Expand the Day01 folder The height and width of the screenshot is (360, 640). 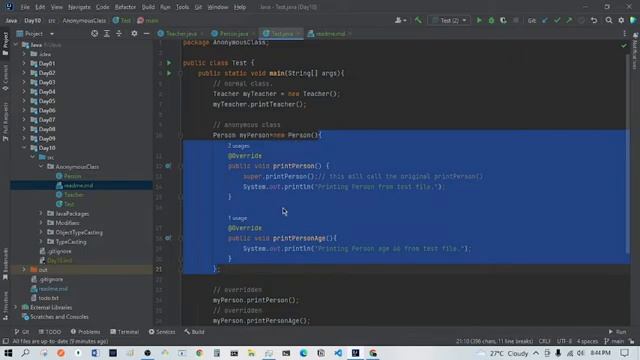point(24,63)
